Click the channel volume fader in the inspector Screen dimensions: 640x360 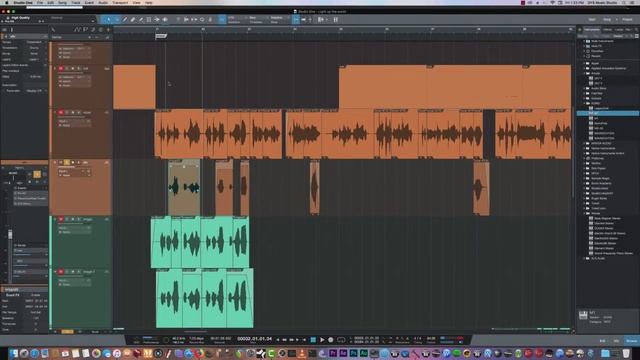[10, 235]
